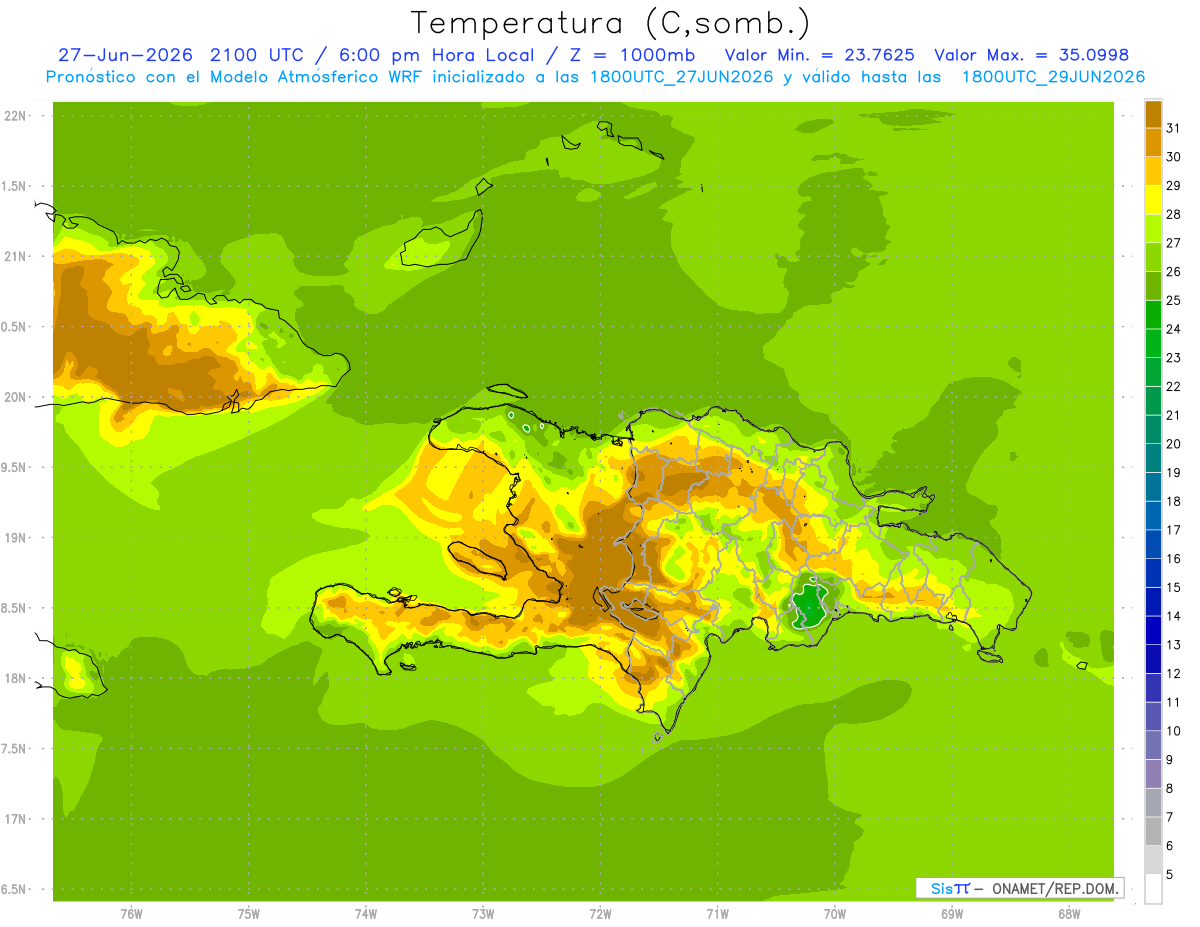Click the "ONAMET/REP.DOM." credit label

coord(1054,888)
